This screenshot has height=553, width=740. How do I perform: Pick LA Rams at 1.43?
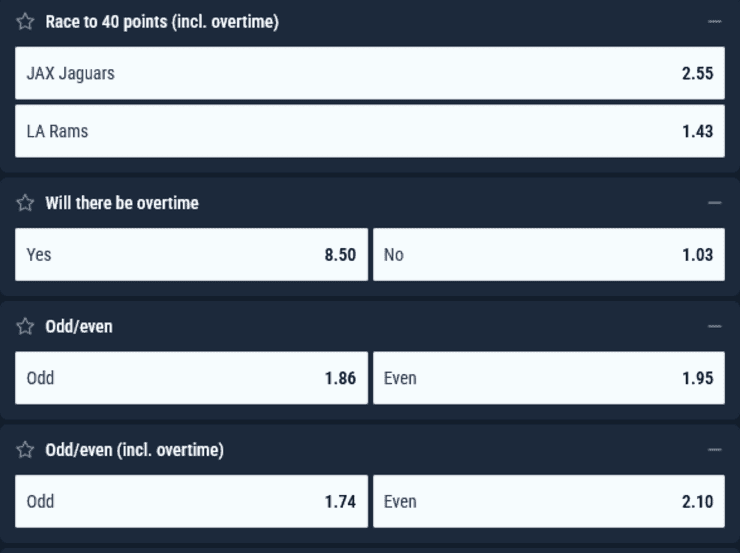point(370,131)
